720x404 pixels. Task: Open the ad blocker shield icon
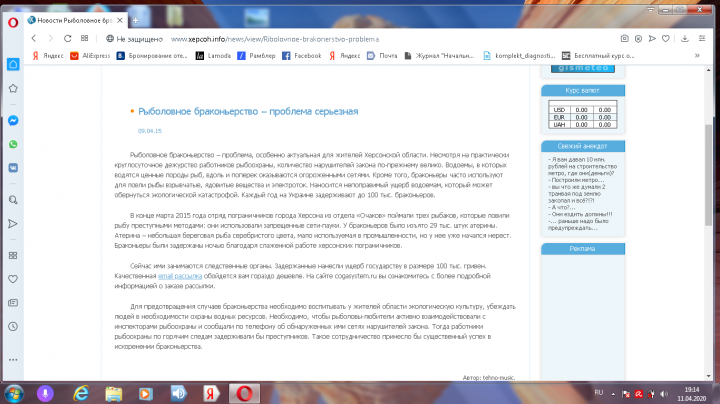point(638,39)
